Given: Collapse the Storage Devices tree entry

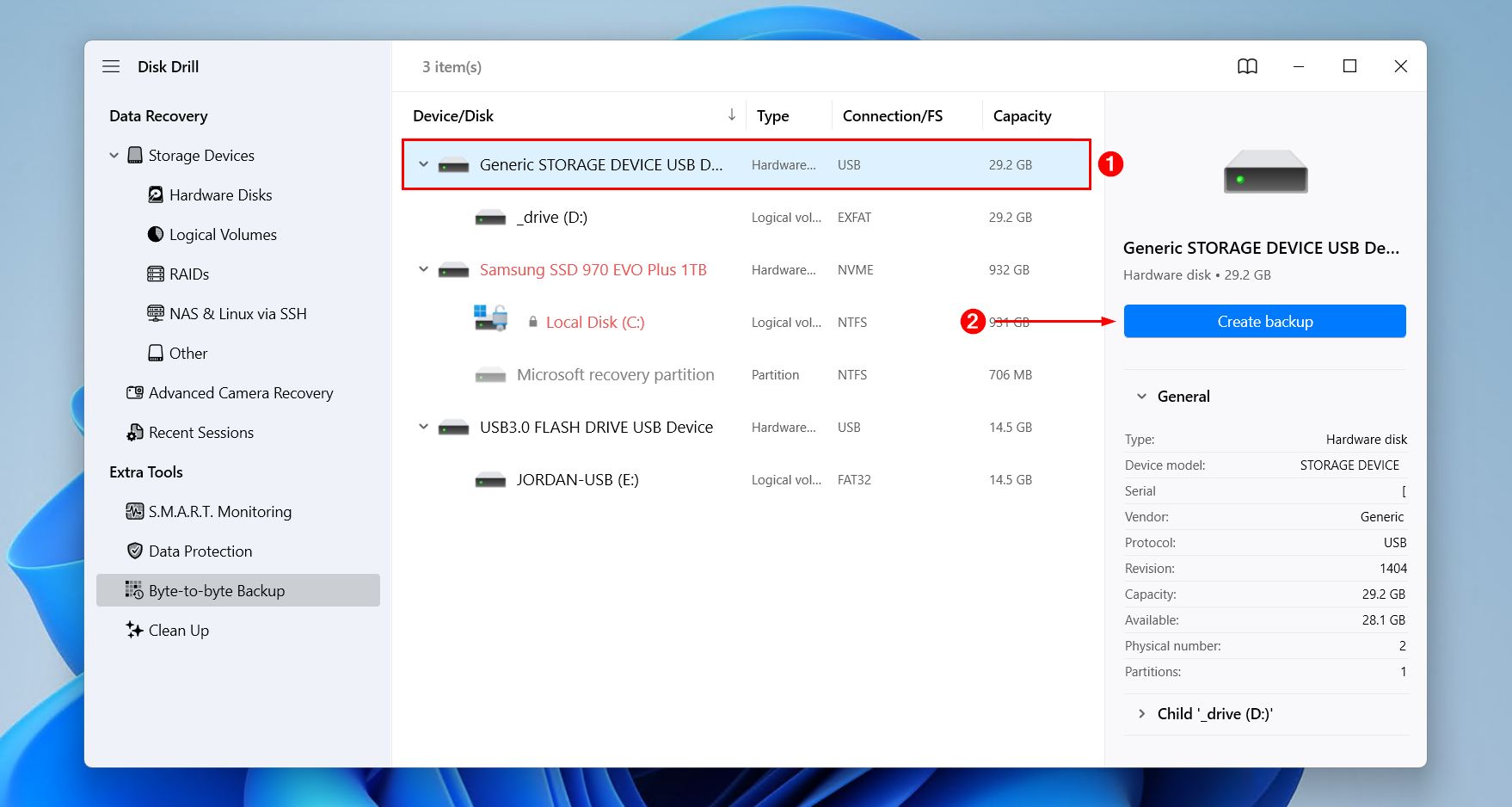Looking at the screenshot, I should pyautogui.click(x=114, y=155).
